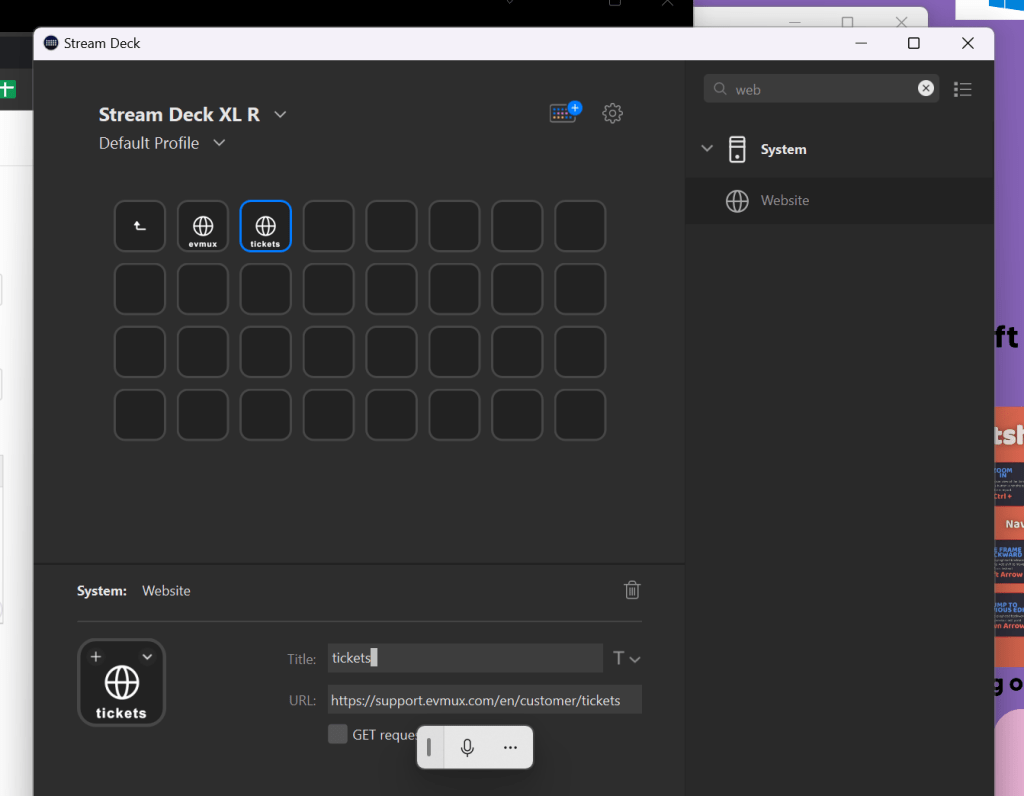Click the green plus icon in background window
The image size is (1024, 796).
click(x=7, y=89)
